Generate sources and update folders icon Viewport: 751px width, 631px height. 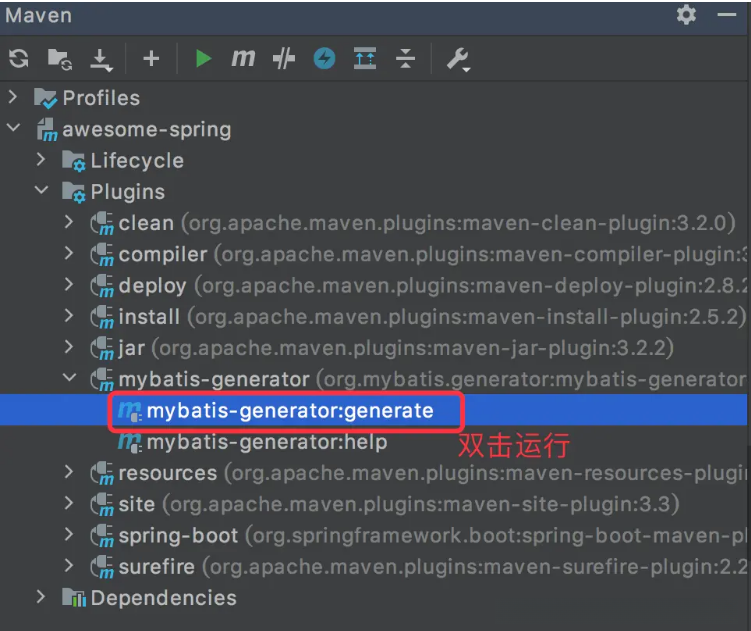point(60,59)
